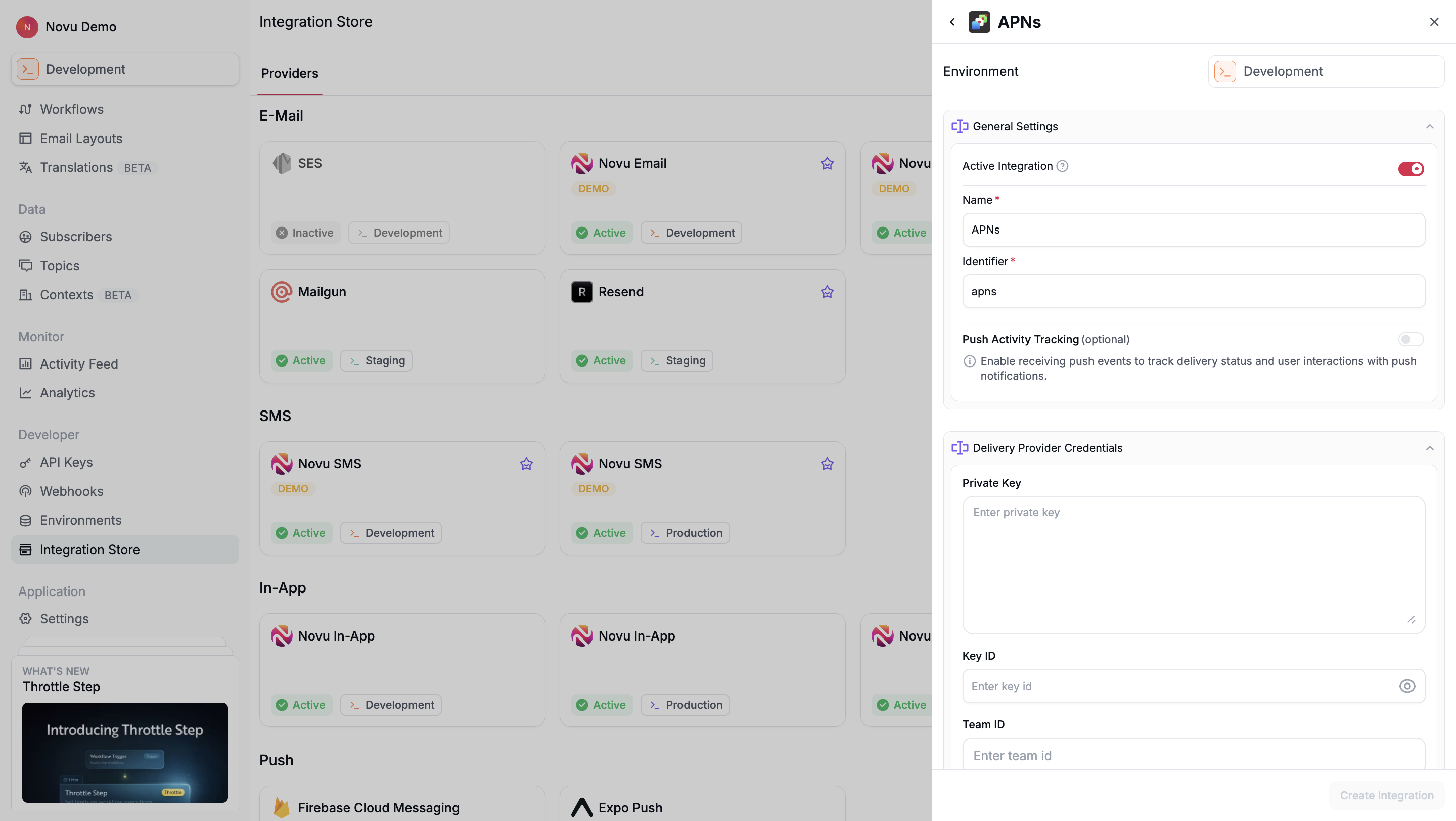This screenshot has height=821, width=1456.
Task: Select the Analytics chart icon
Action: tap(27, 393)
